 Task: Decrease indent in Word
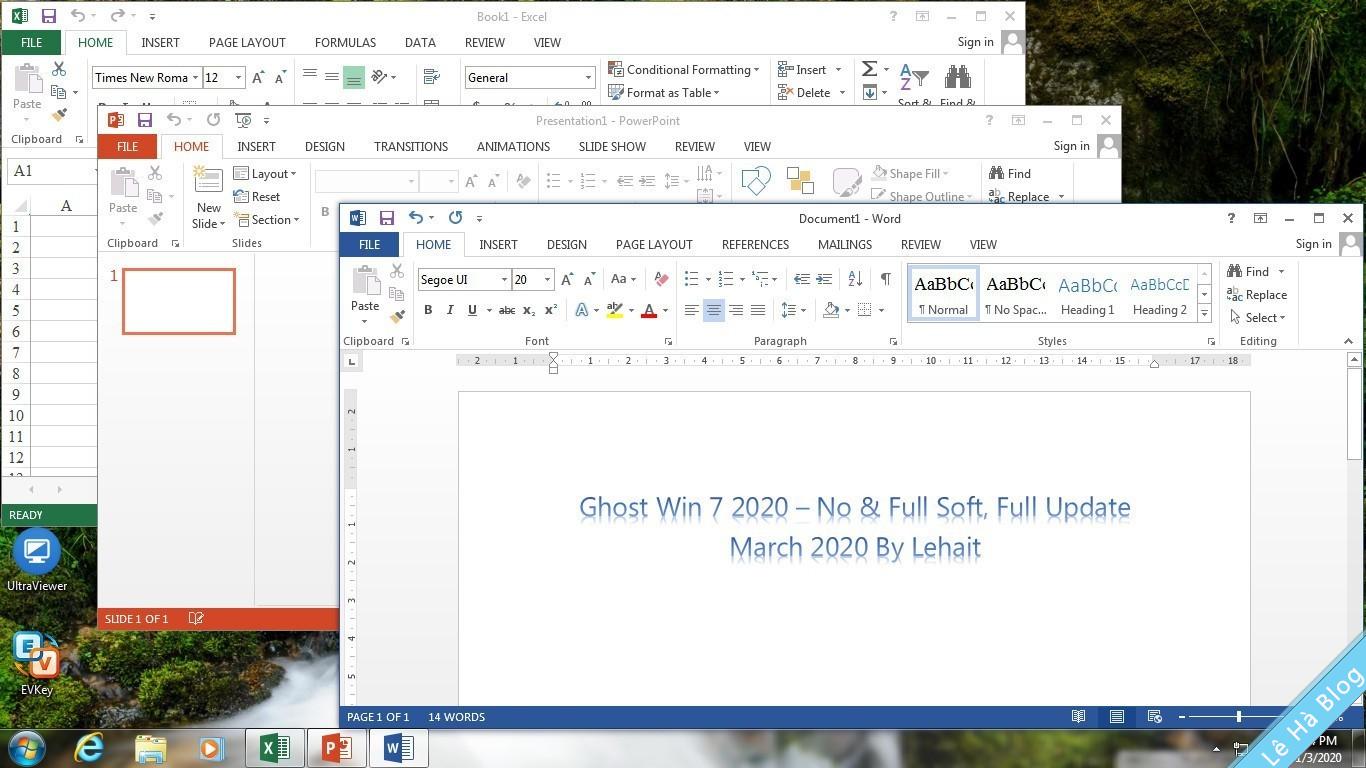801,279
